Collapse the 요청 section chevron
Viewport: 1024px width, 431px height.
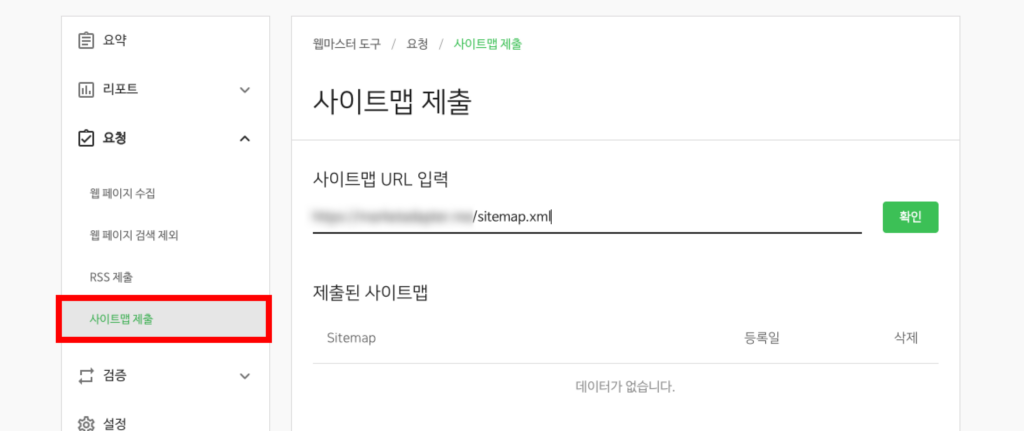coord(245,138)
